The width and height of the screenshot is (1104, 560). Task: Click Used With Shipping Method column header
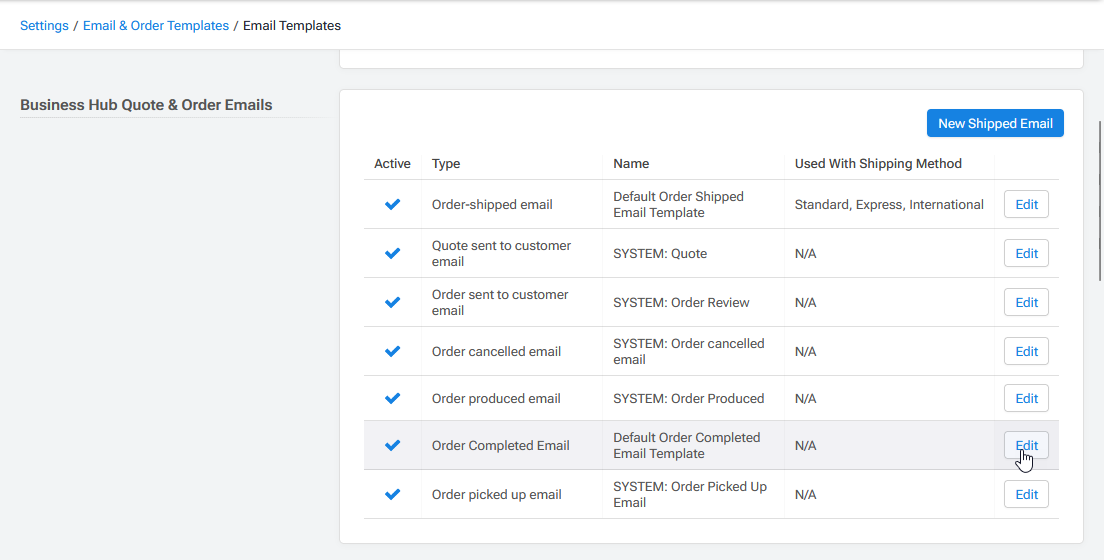878,163
